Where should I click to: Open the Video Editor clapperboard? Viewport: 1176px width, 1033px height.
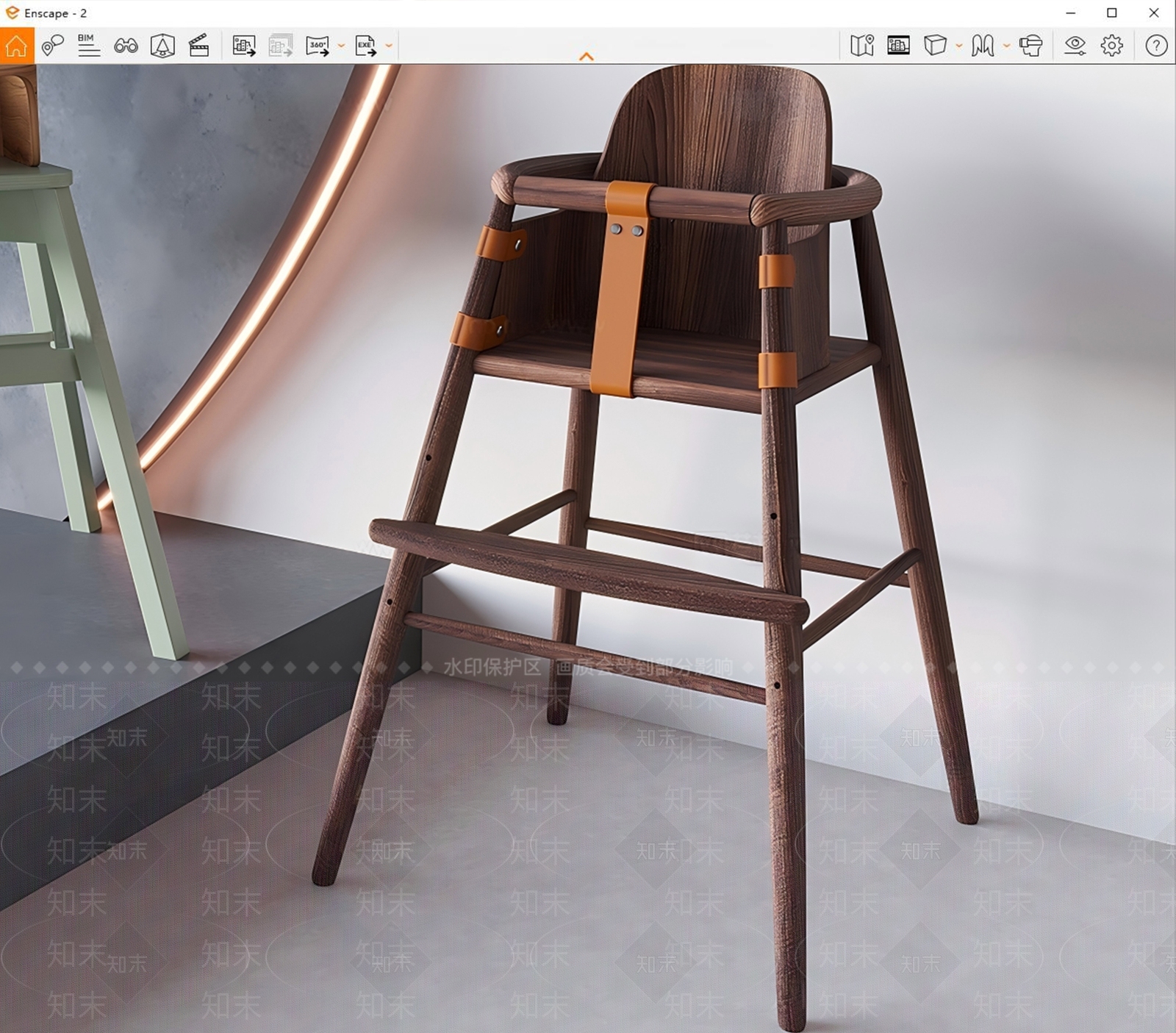tap(199, 46)
